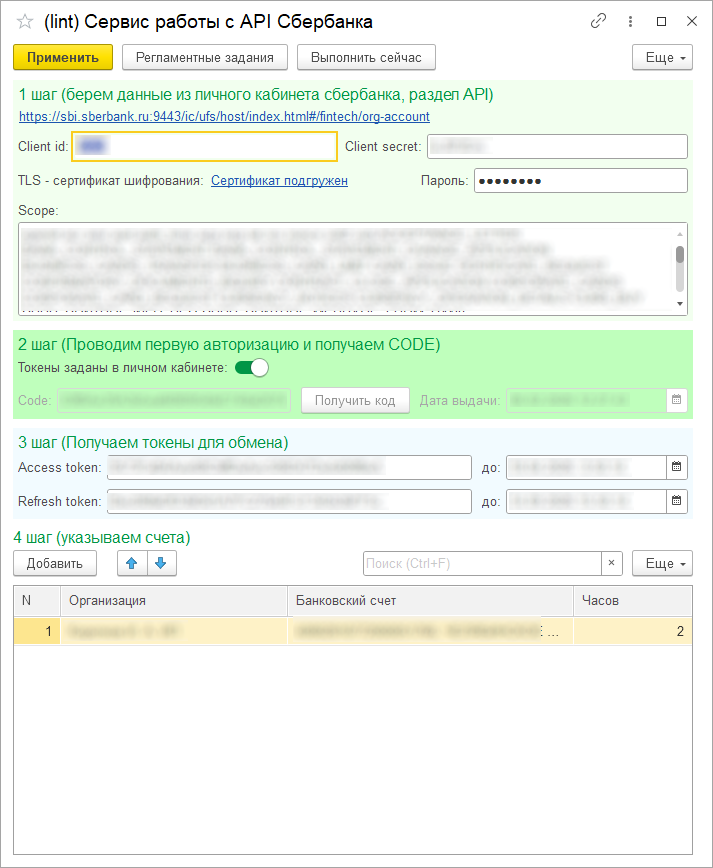Click the Организация cell in row 1

[173, 631]
